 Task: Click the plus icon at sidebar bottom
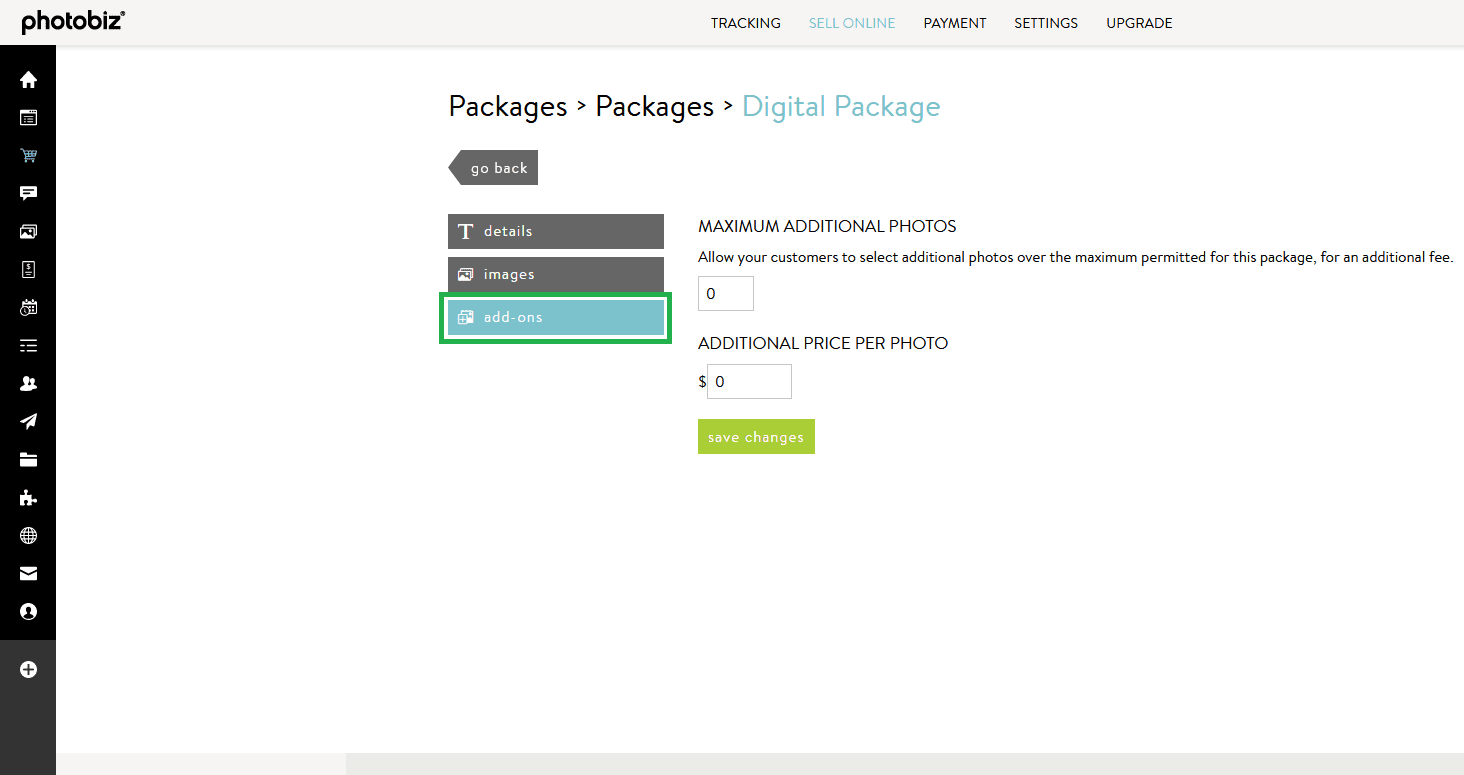[x=28, y=669]
